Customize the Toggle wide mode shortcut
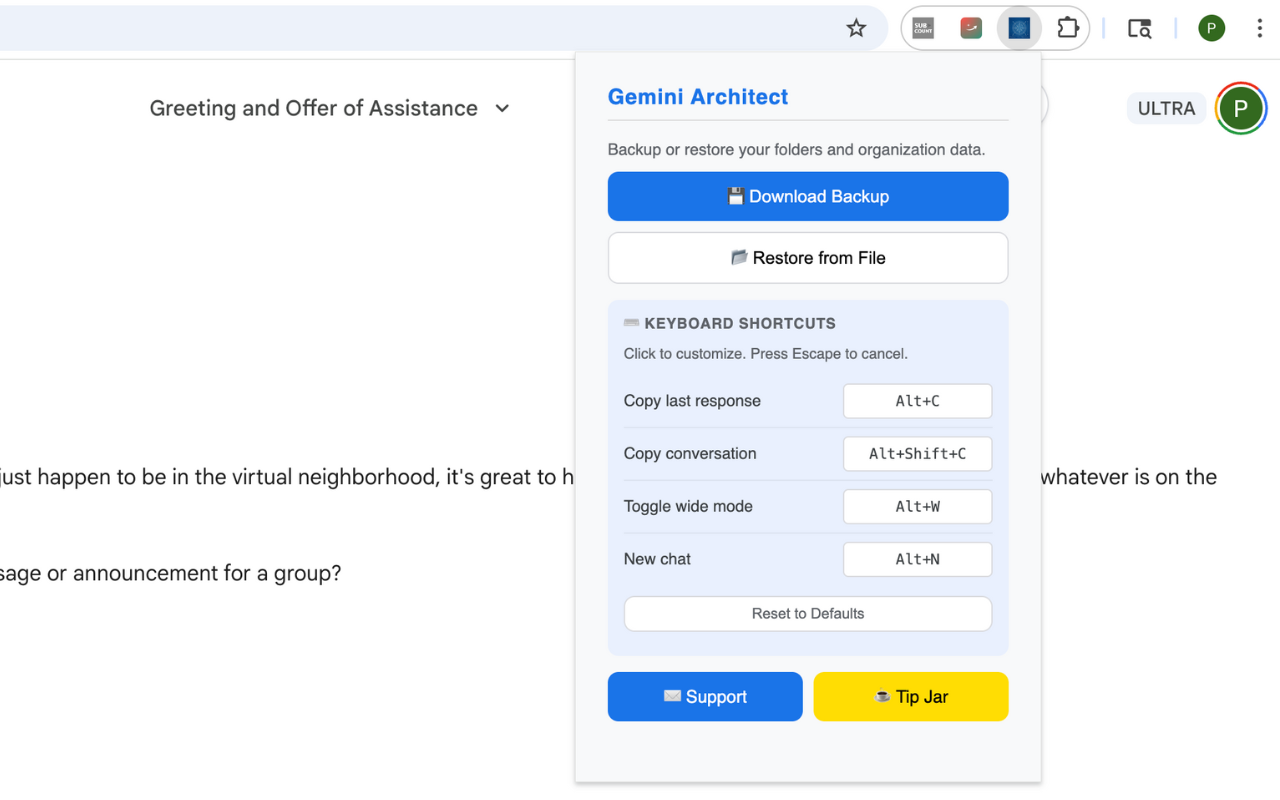The height and width of the screenshot is (800, 1280). coord(917,506)
